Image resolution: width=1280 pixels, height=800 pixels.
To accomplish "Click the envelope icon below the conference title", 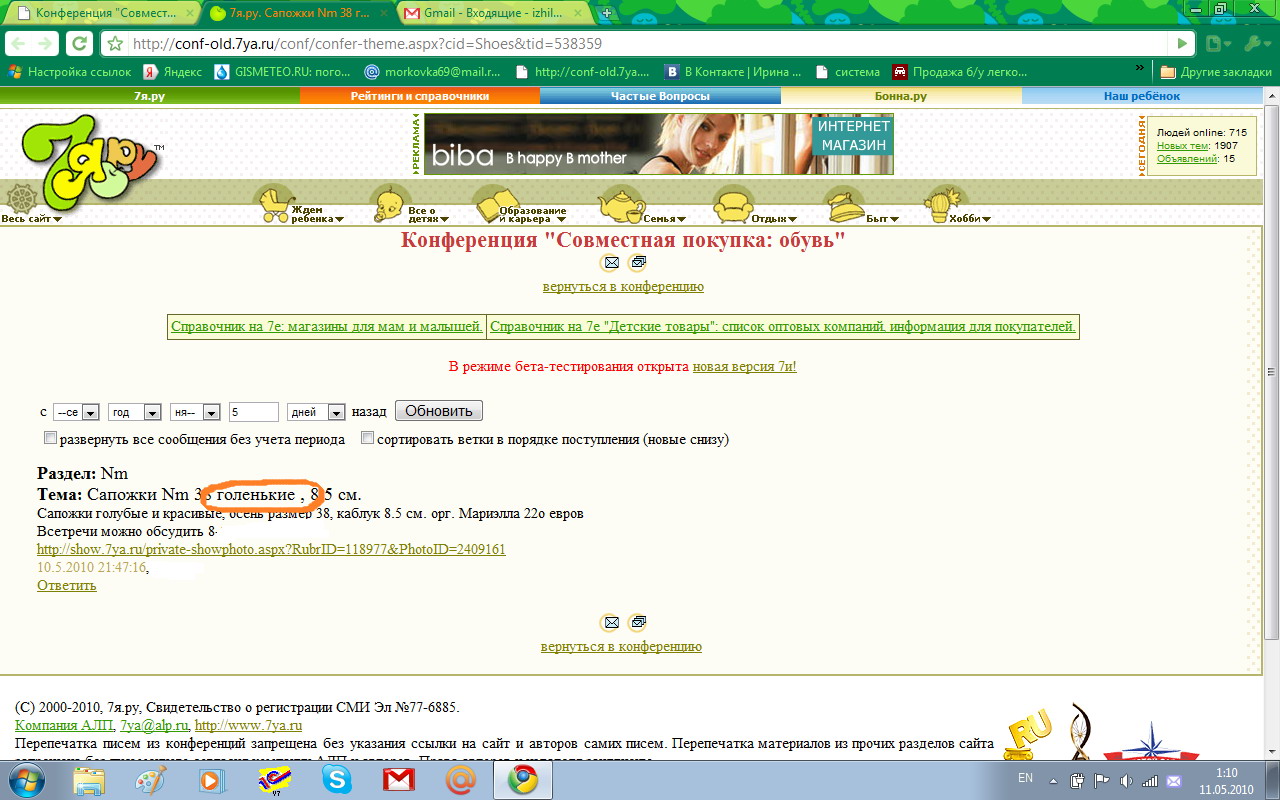I will 611,263.
